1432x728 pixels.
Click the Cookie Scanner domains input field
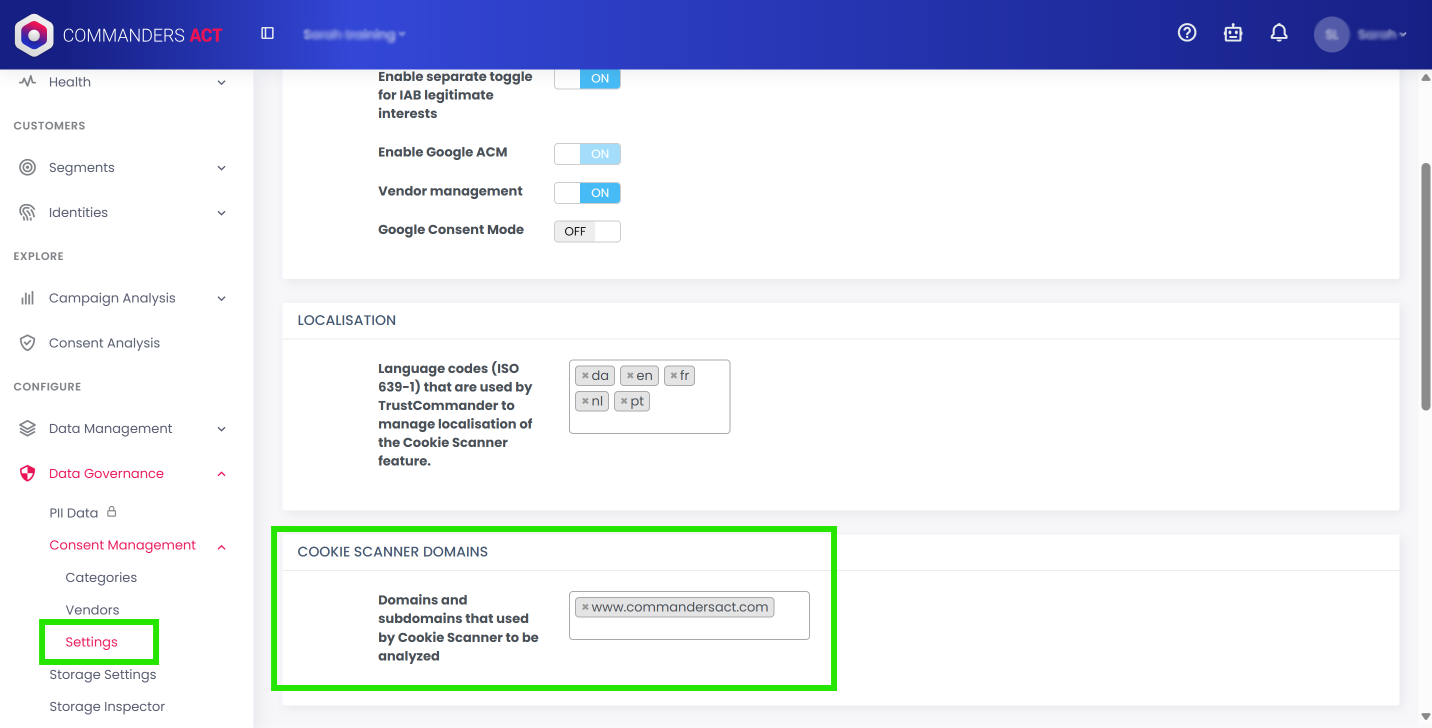point(689,627)
